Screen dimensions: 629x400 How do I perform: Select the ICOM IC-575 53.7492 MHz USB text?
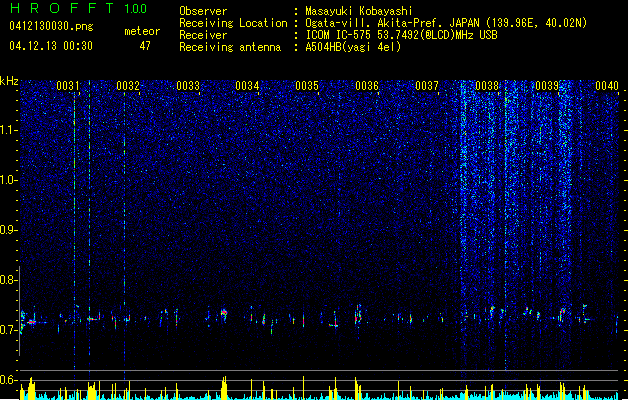point(402,35)
